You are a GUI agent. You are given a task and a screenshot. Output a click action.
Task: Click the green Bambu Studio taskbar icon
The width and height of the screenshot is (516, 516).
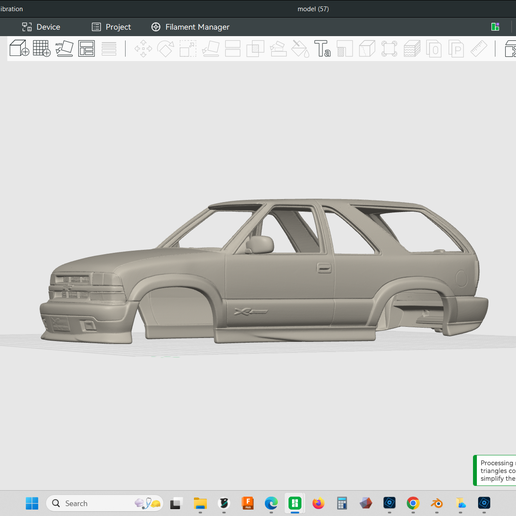(295, 503)
